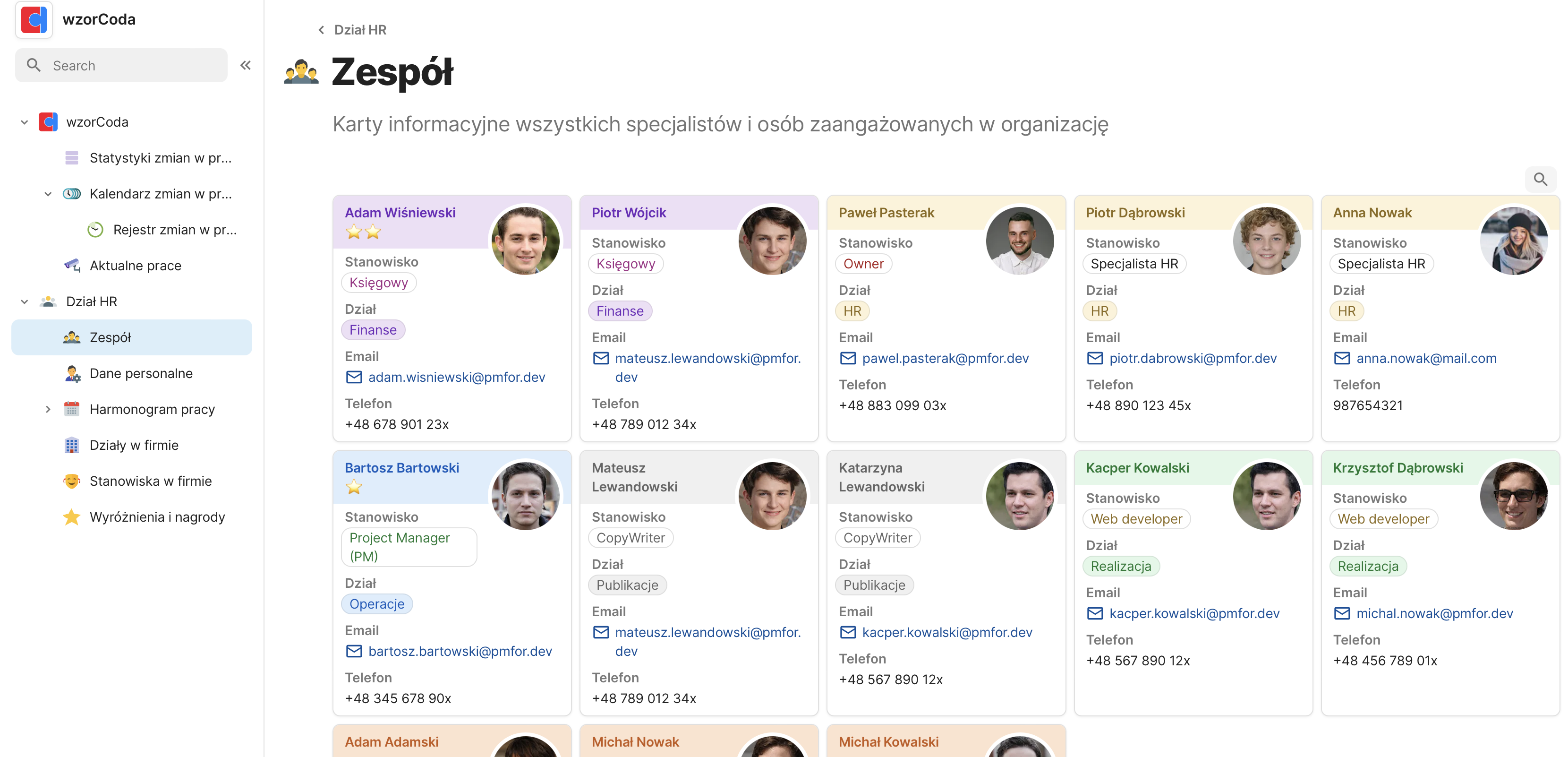Click the building icon of Działy w firmie
The height and width of the screenshot is (757, 1568).
(72, 445)
